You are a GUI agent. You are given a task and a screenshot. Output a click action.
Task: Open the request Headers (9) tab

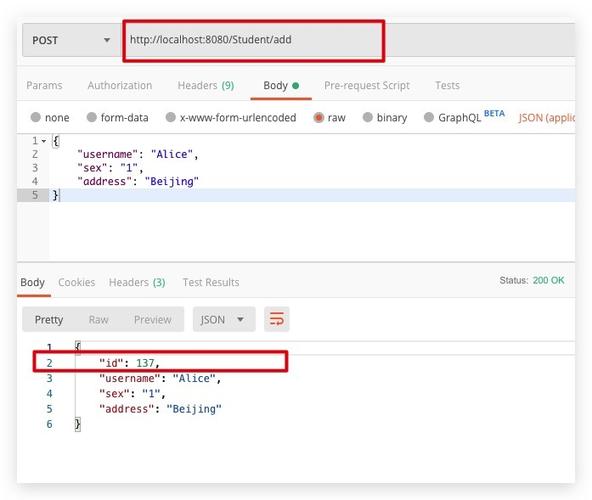(x=206, y=85)
